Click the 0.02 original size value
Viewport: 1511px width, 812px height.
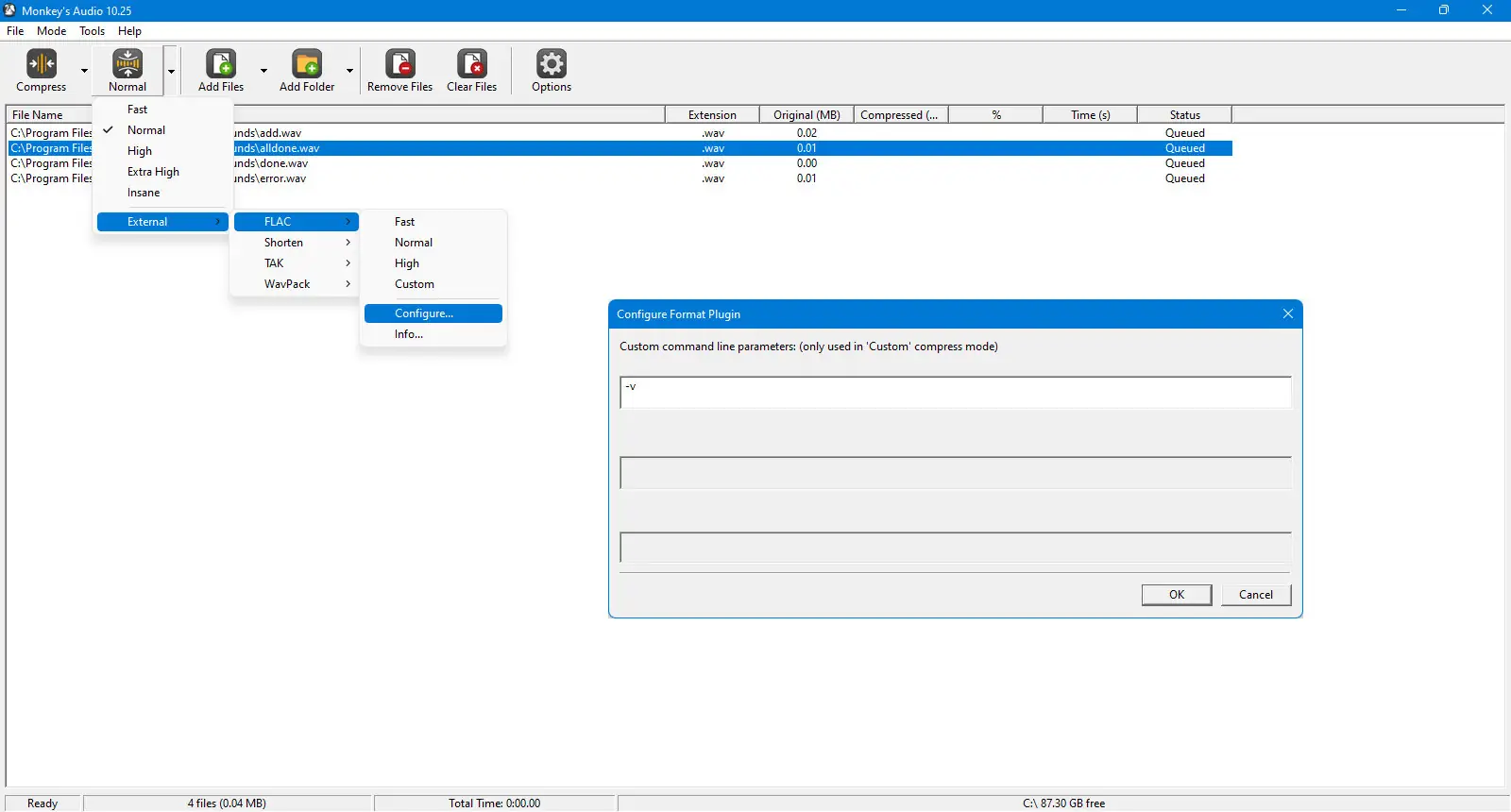(806, 133)
